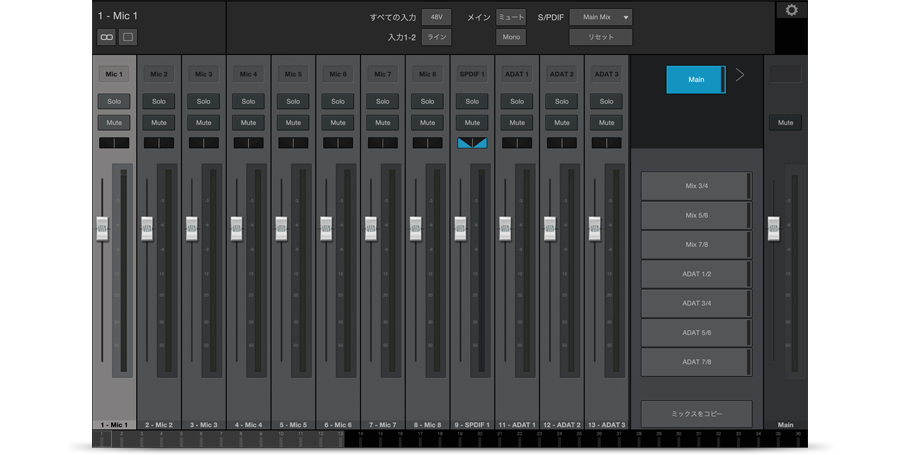Mute the Mic 7 channel
Viewport: 900px width, 455px height.
click(x=382, y=123)
